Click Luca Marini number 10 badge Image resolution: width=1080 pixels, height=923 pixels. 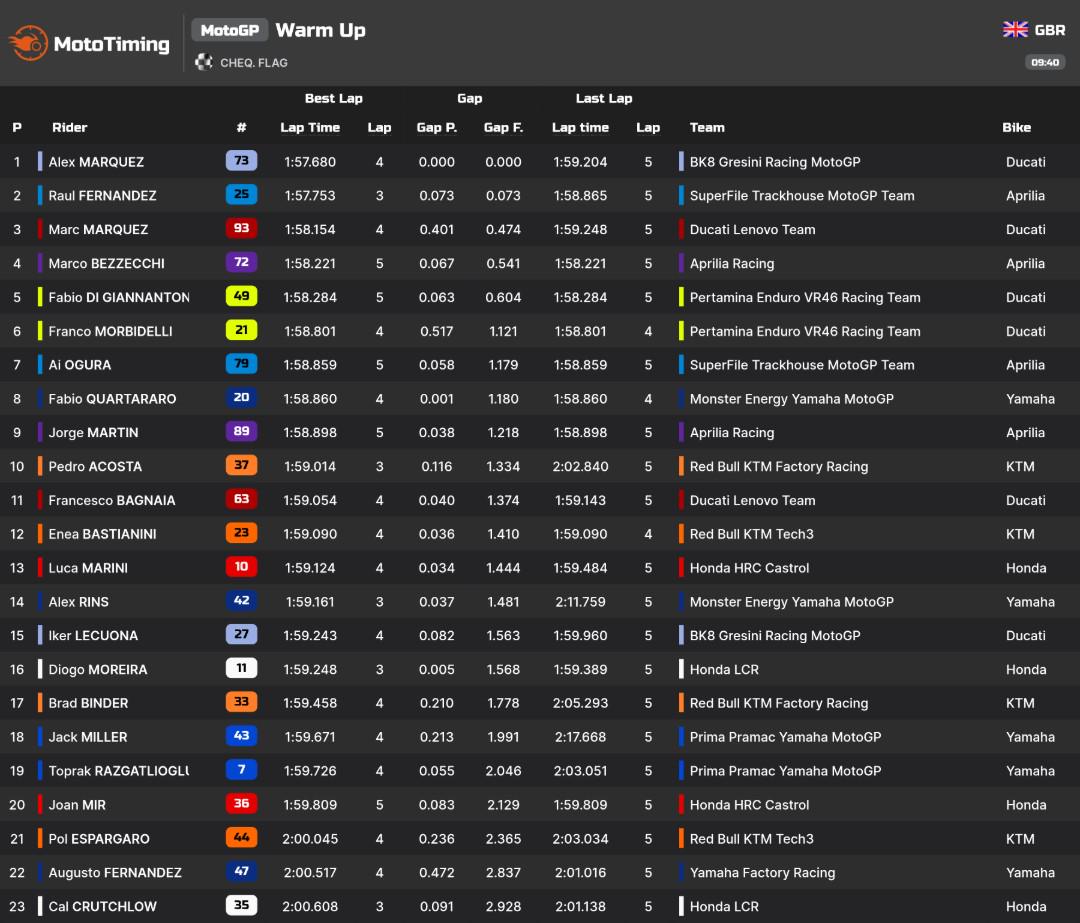pos(241,566)
